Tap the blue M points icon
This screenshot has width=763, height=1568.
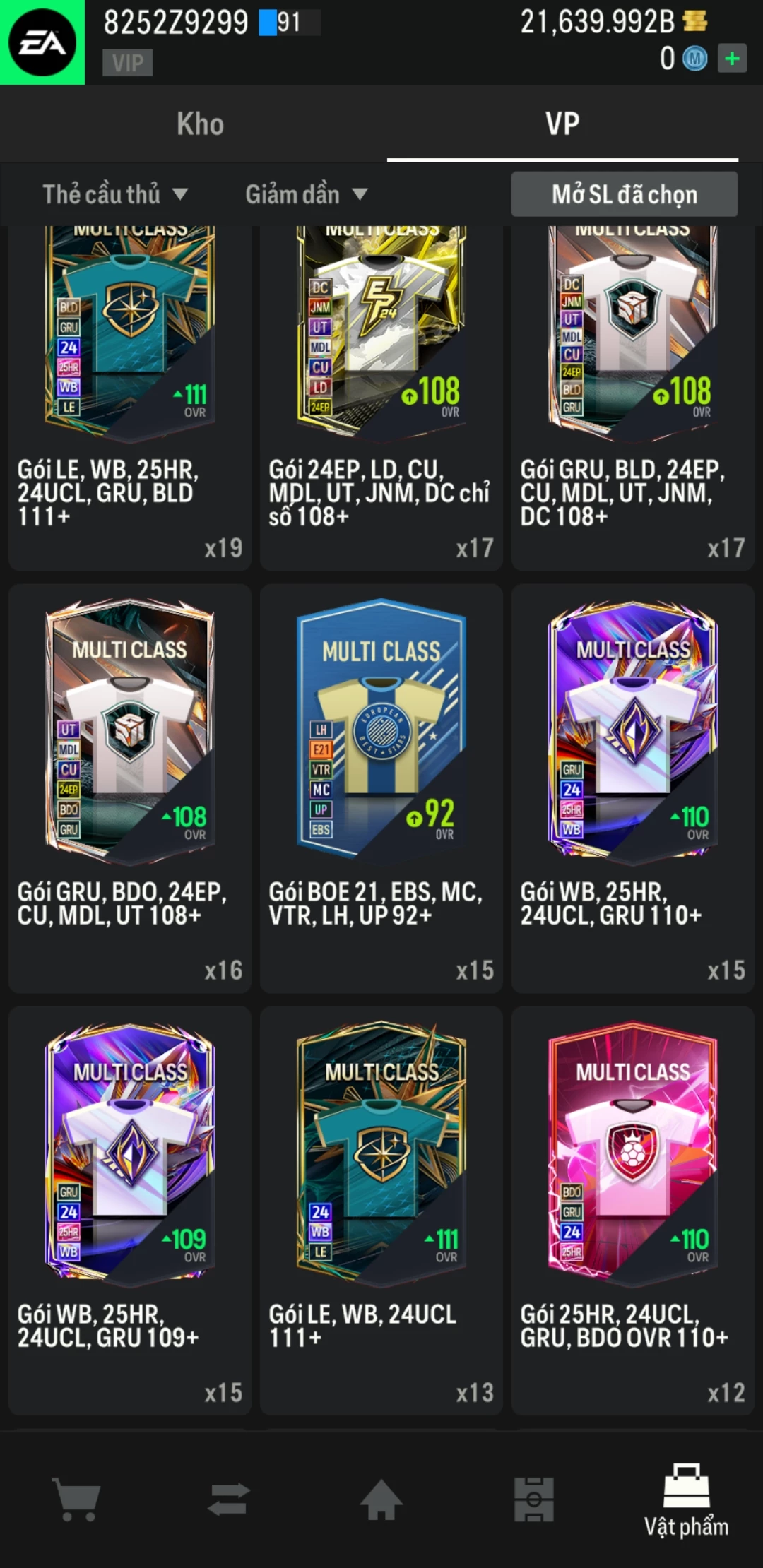(x=694, y=59)
